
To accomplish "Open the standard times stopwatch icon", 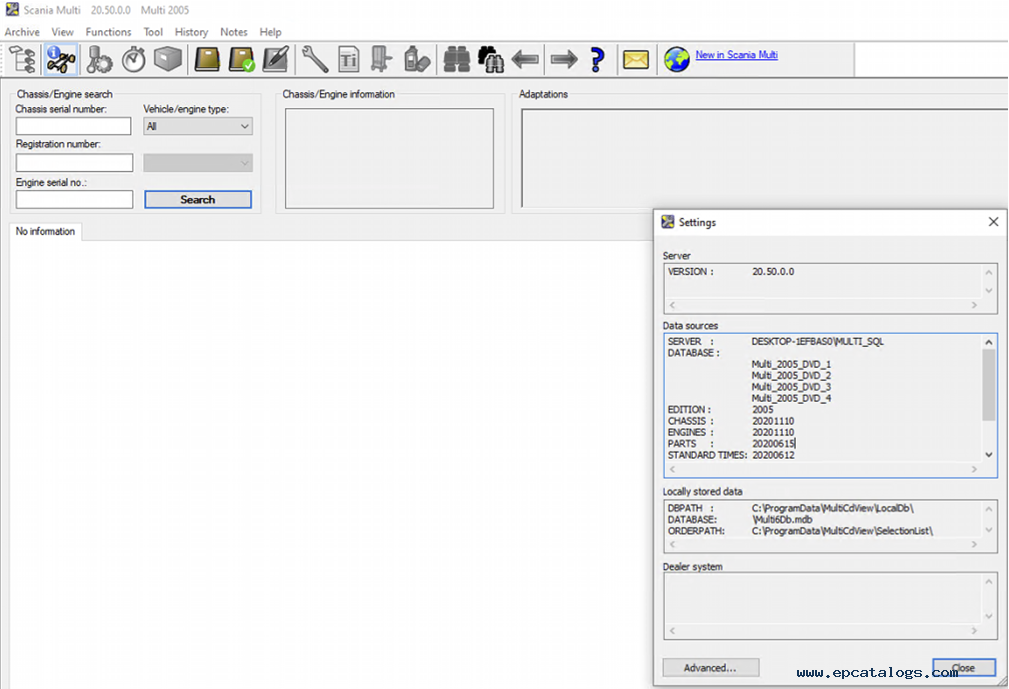I will click(x=133, y=60).
